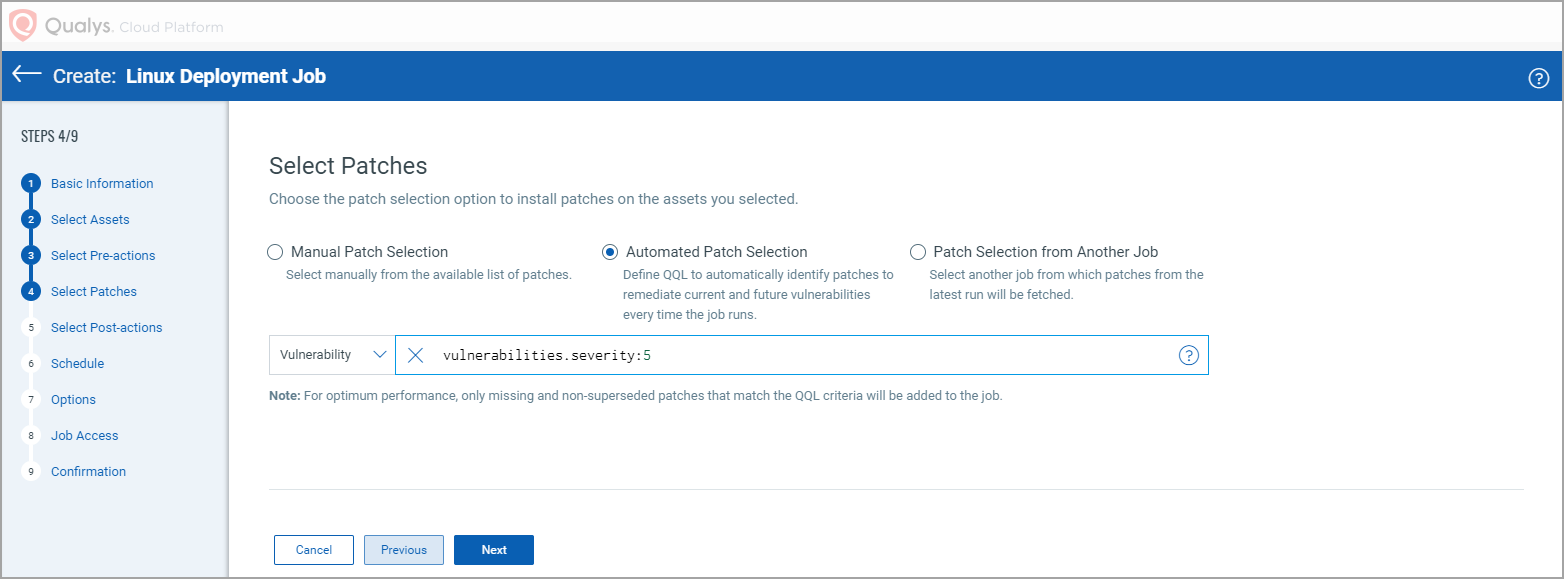This screenshot has height=579, width=1564.
Task: Choose Patch Selection from Another Job
Action: pos(918,252)
